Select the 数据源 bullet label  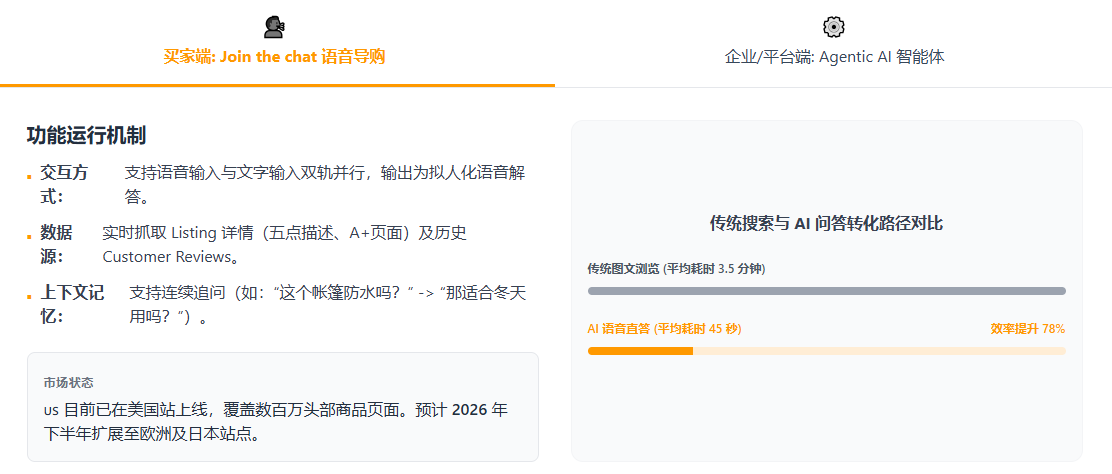pos(56,245)
